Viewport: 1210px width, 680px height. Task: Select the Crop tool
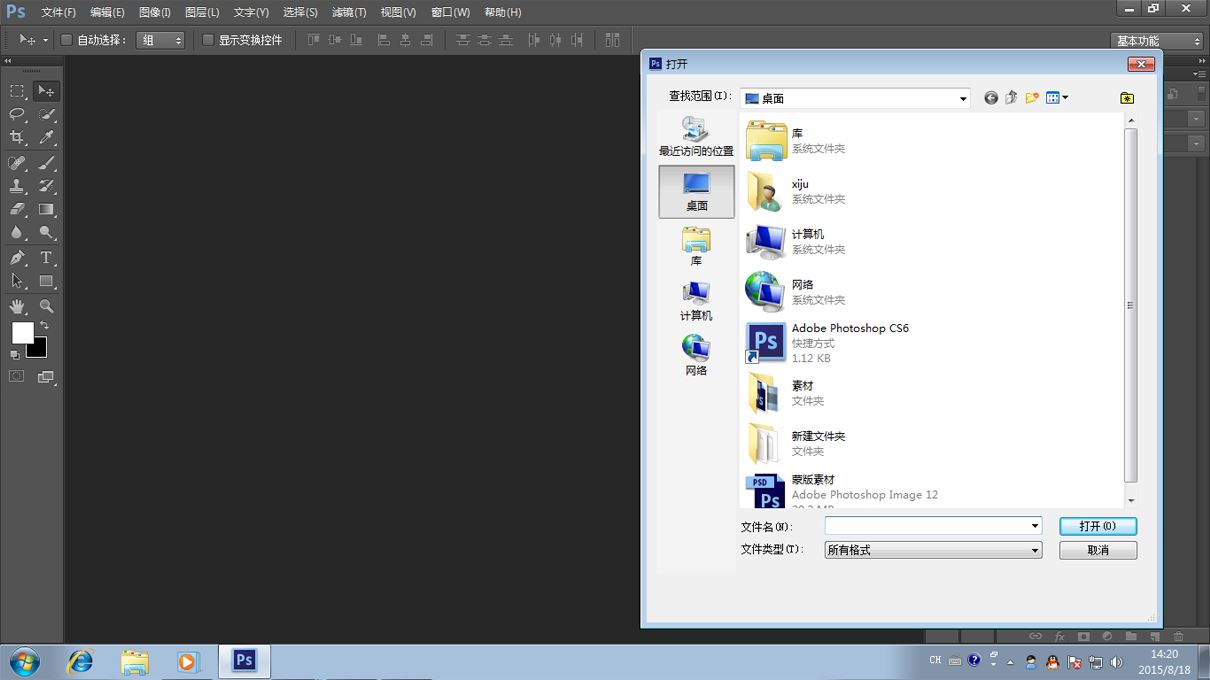[x=17, y=138]
